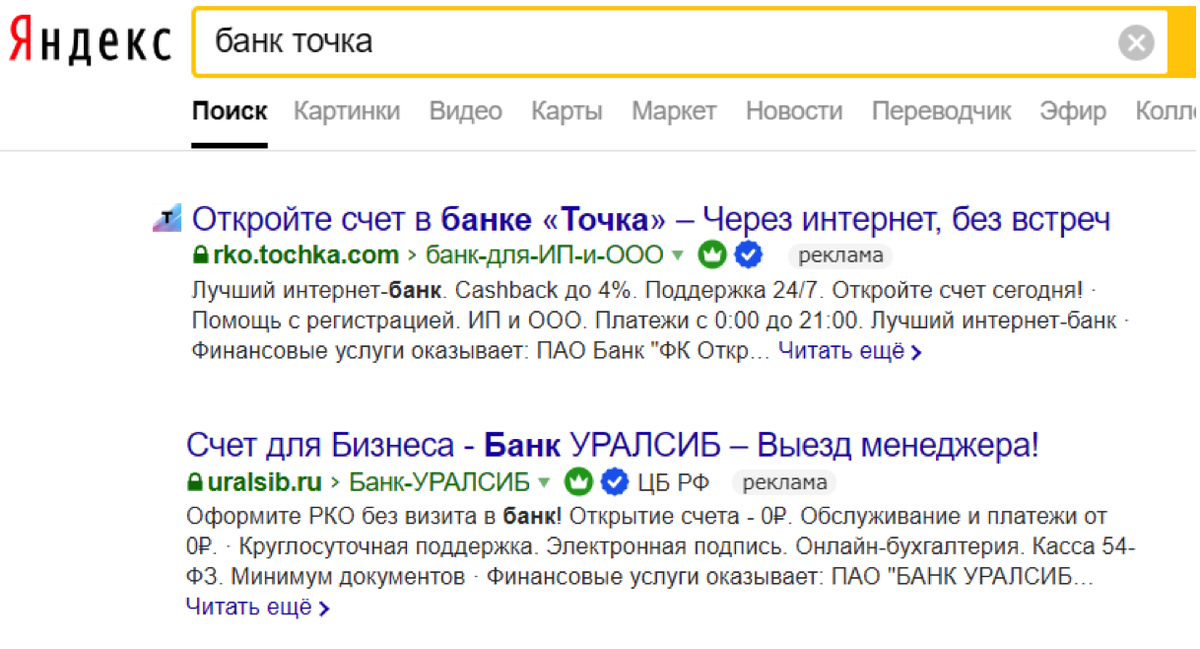This screenshot has height=649, width=1200.
Task: Switch to the Видео tab
Action: click(465, 111)
